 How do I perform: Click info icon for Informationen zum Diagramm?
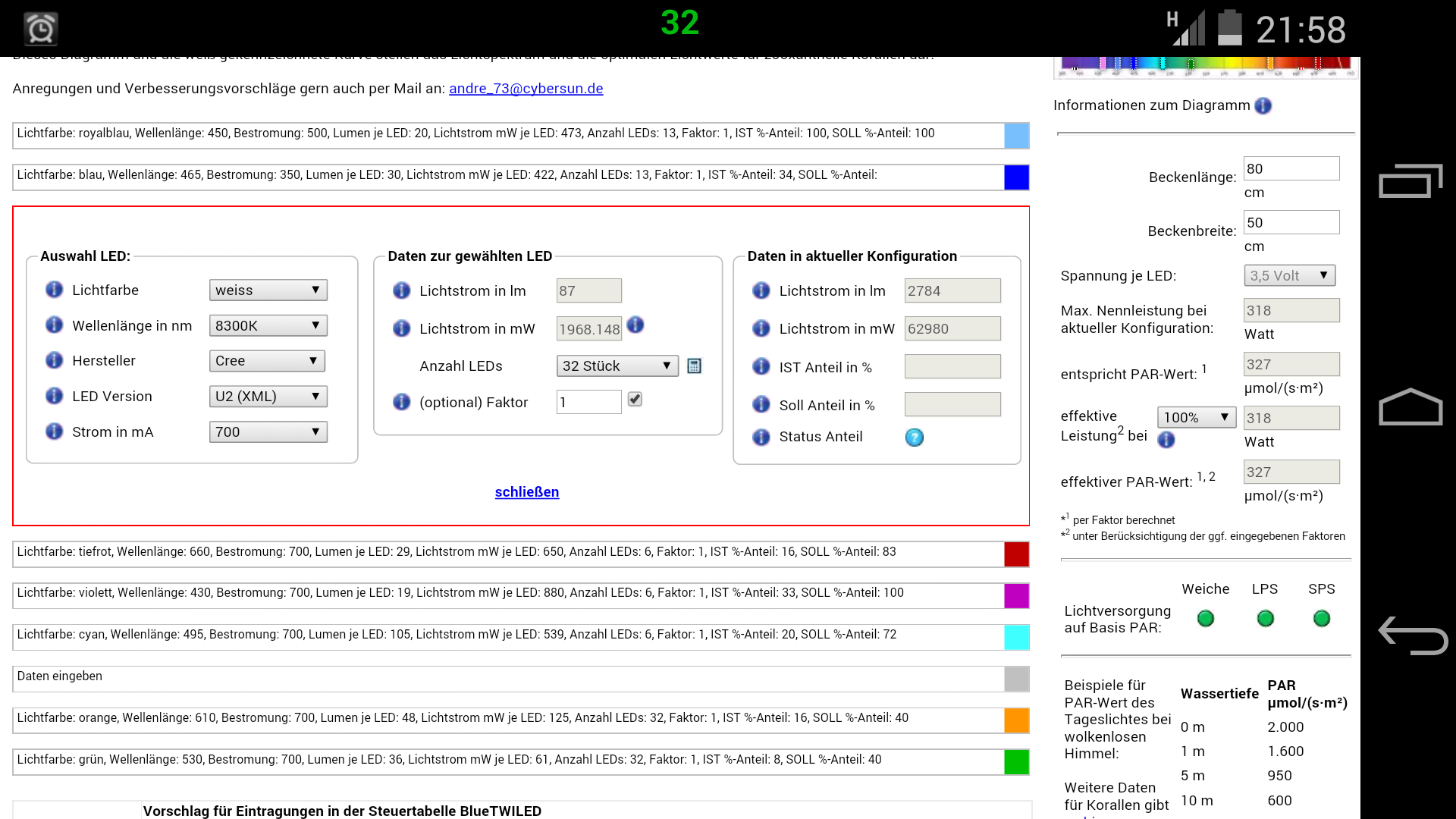click(1263, 106)
